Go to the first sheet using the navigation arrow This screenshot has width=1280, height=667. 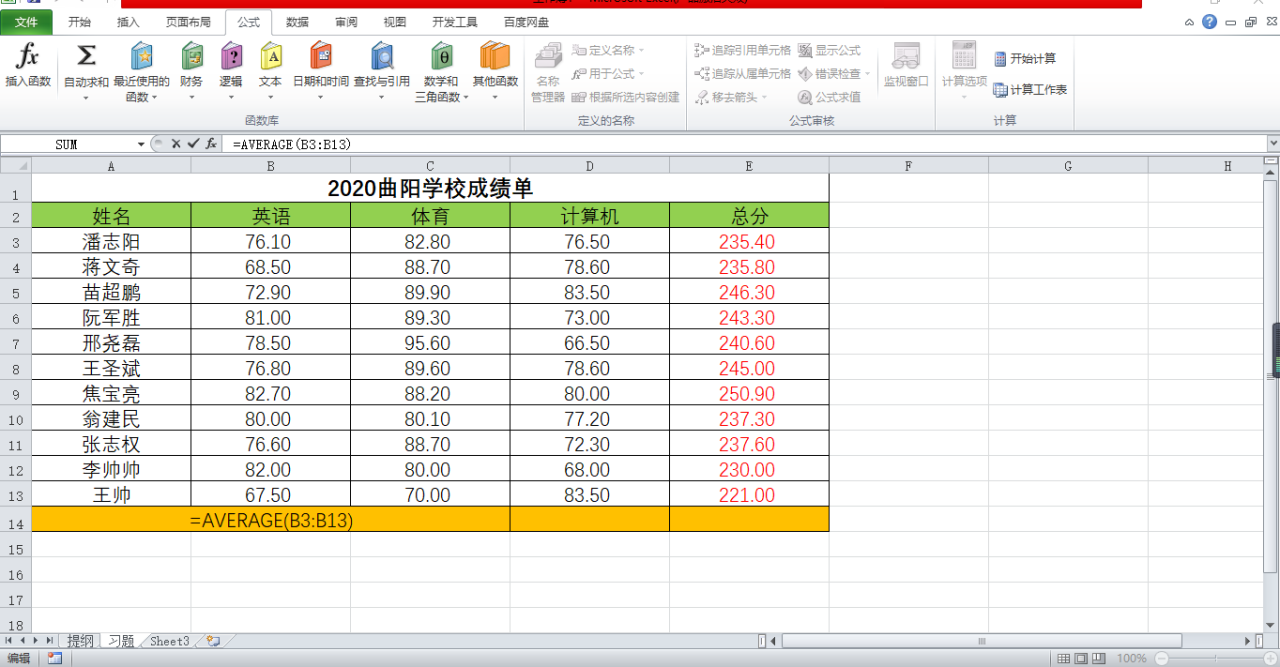point(9,640)
